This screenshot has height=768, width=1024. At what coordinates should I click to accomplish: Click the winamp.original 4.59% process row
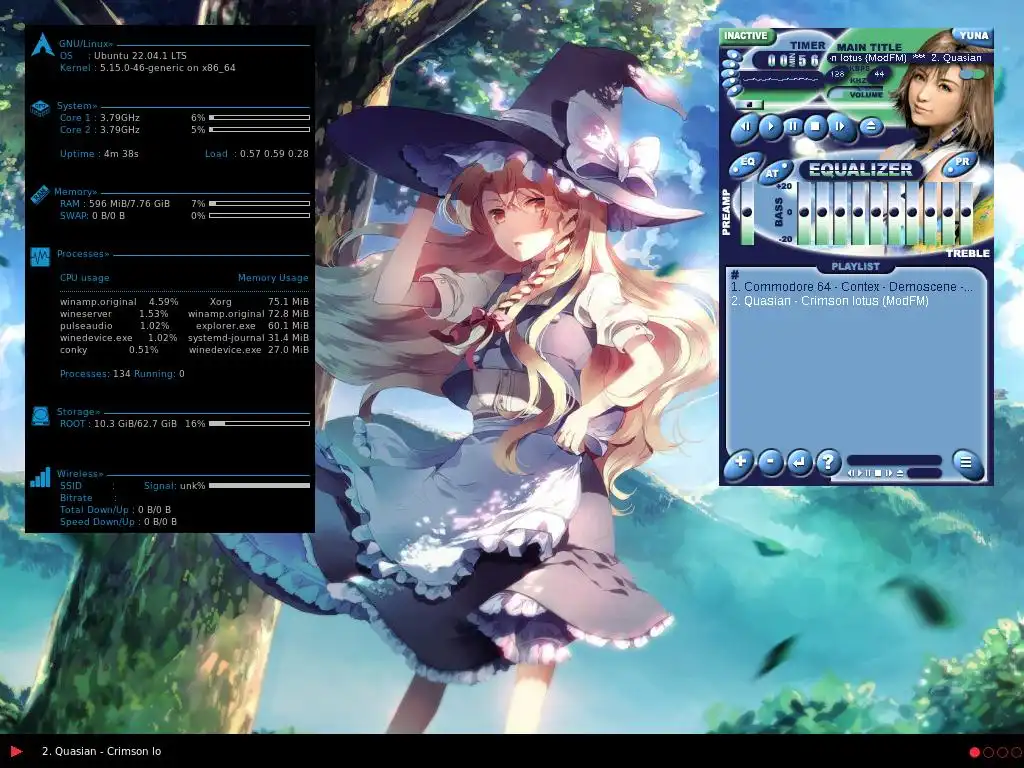click(119, 302)
